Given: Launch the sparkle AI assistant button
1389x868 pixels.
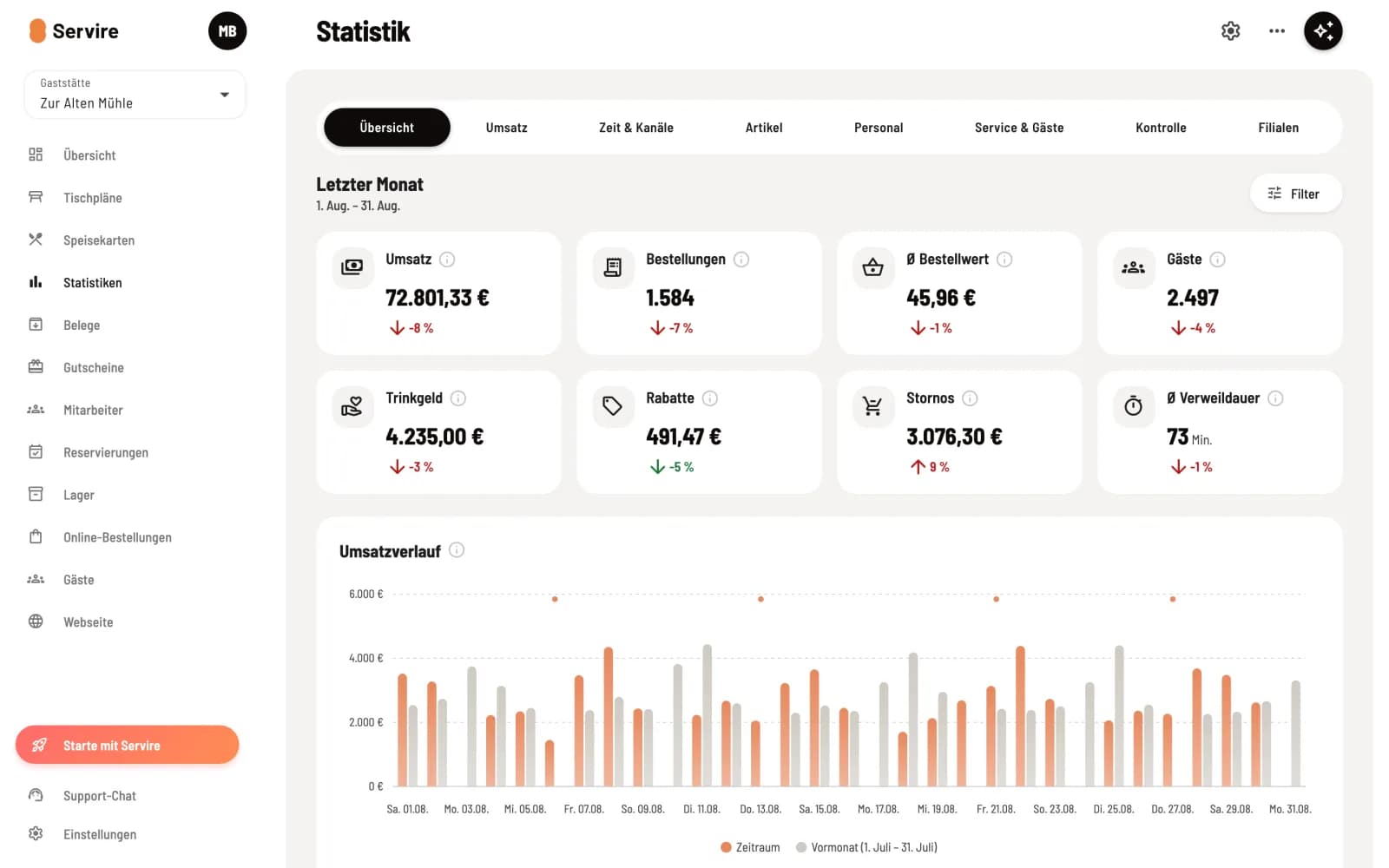Looking at the screenshot, I should 1323,31.
